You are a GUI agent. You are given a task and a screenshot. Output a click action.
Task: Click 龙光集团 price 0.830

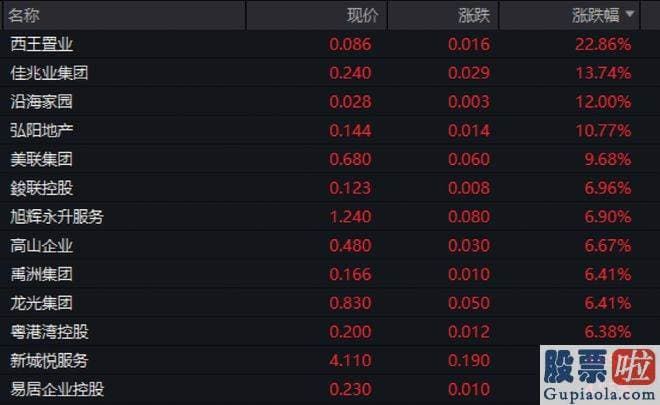[350, 303]
